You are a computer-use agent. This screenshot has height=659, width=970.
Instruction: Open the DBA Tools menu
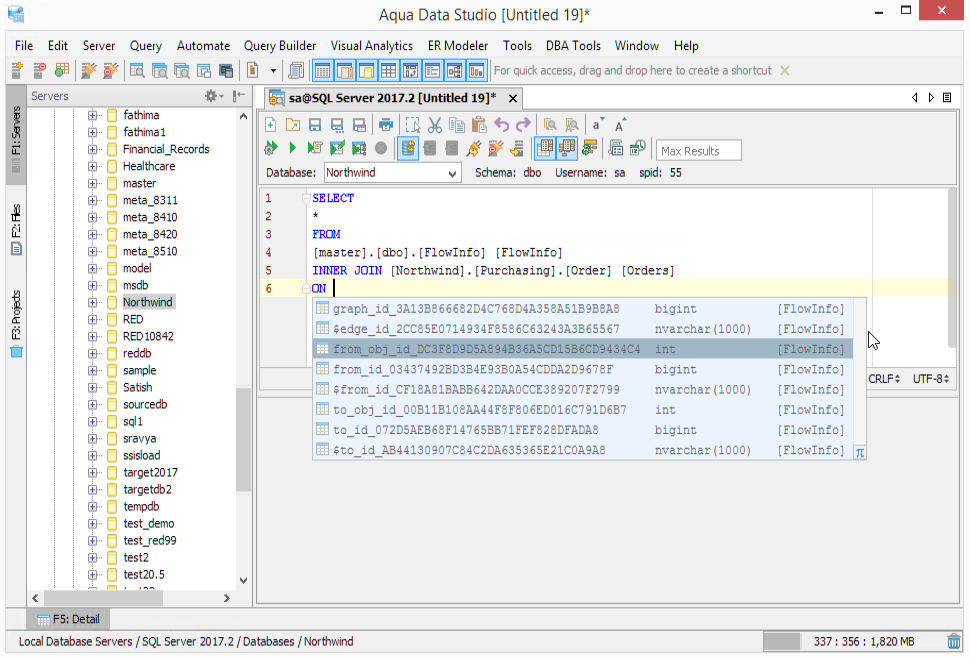[x=573, y=46]
